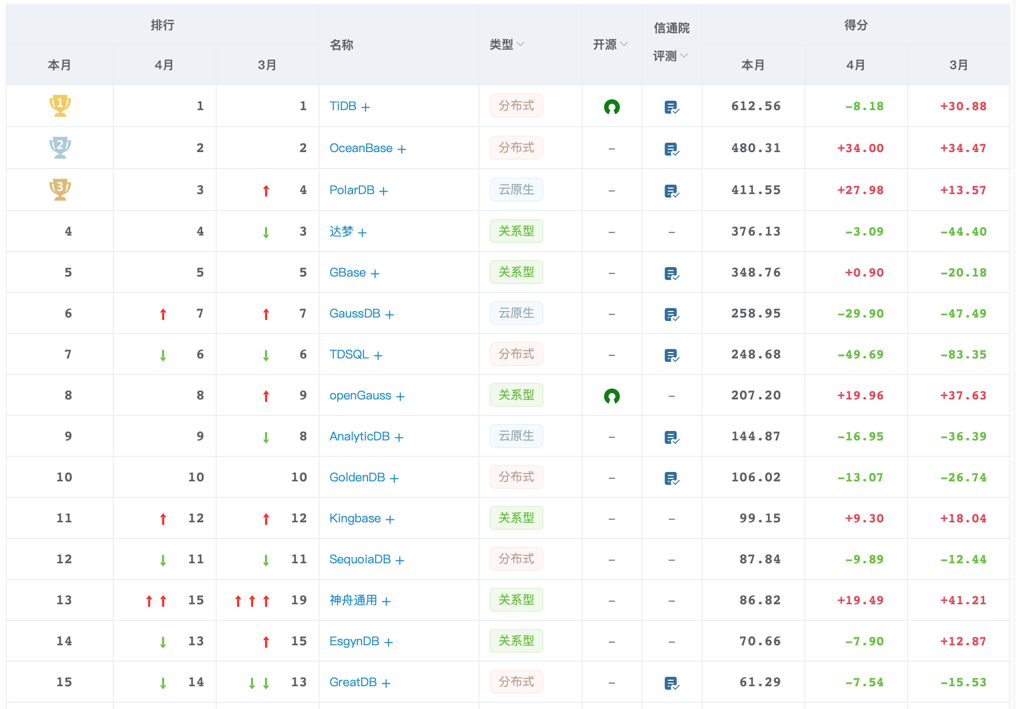
Task: Open the GoldenDB database link
Action: point(357,477)
